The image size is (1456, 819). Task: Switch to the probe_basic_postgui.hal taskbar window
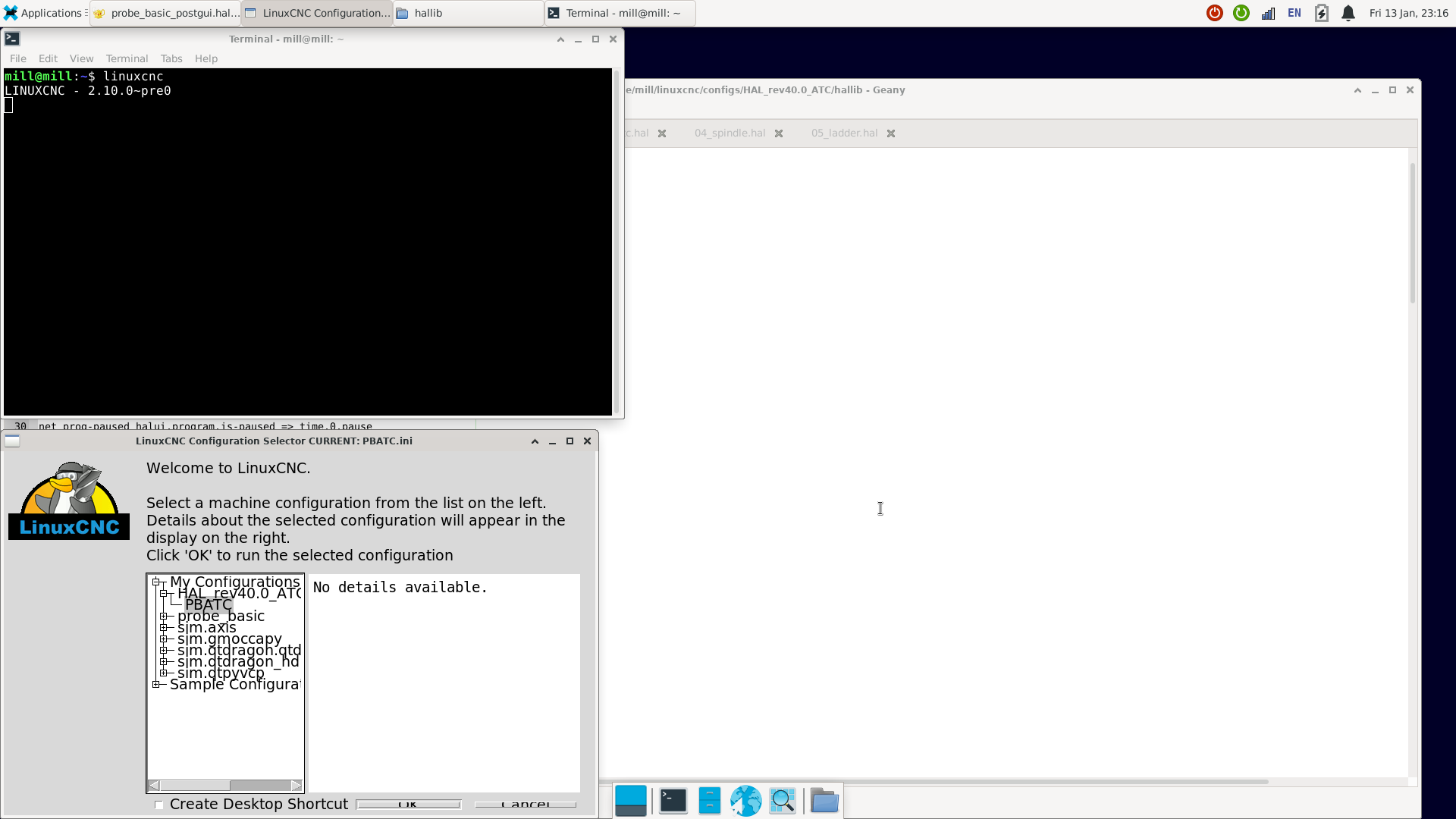tap(165, 13)
